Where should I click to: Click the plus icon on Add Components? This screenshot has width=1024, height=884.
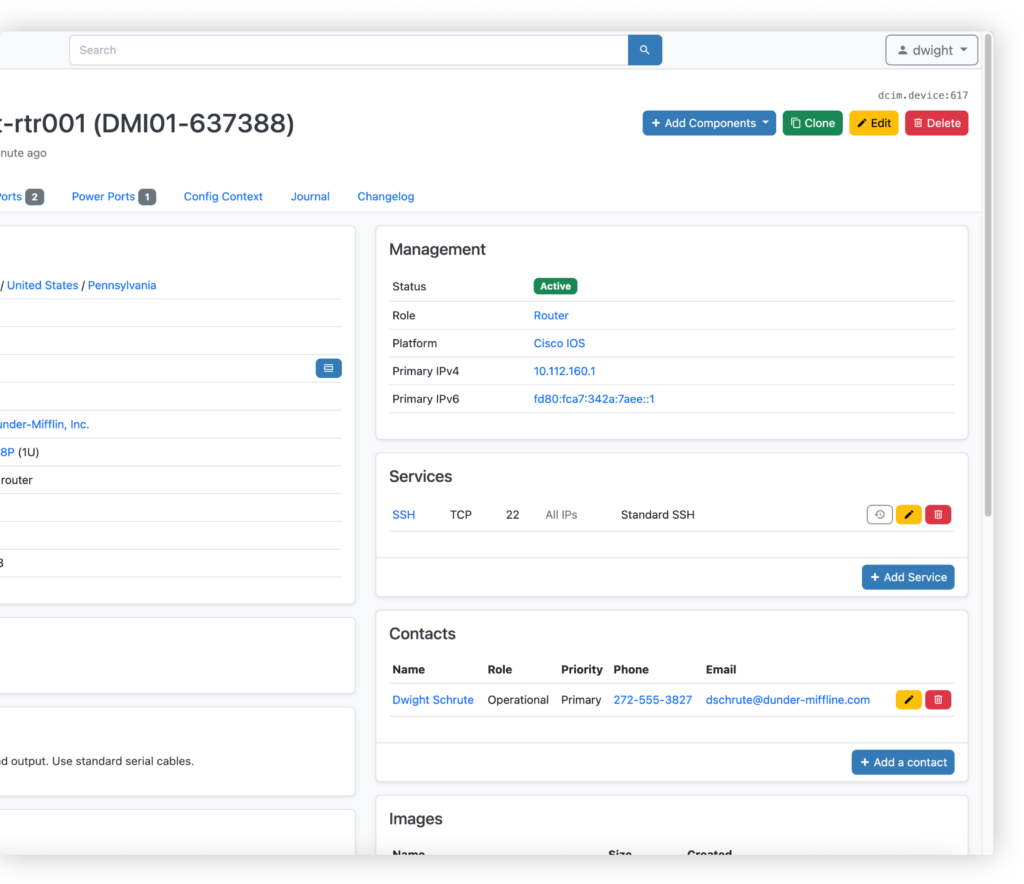[657, 123]
